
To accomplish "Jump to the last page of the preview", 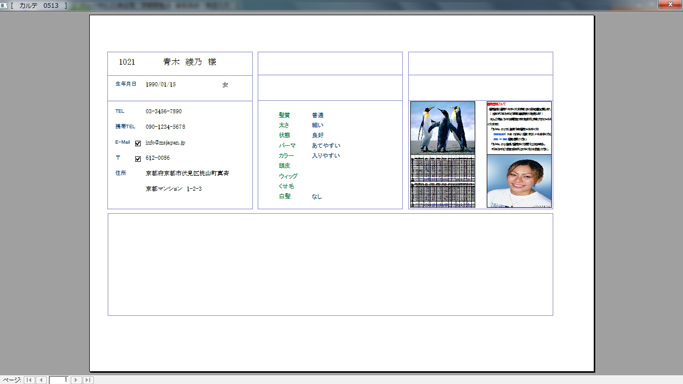I will pyautogui.click(x=88, y=380).
